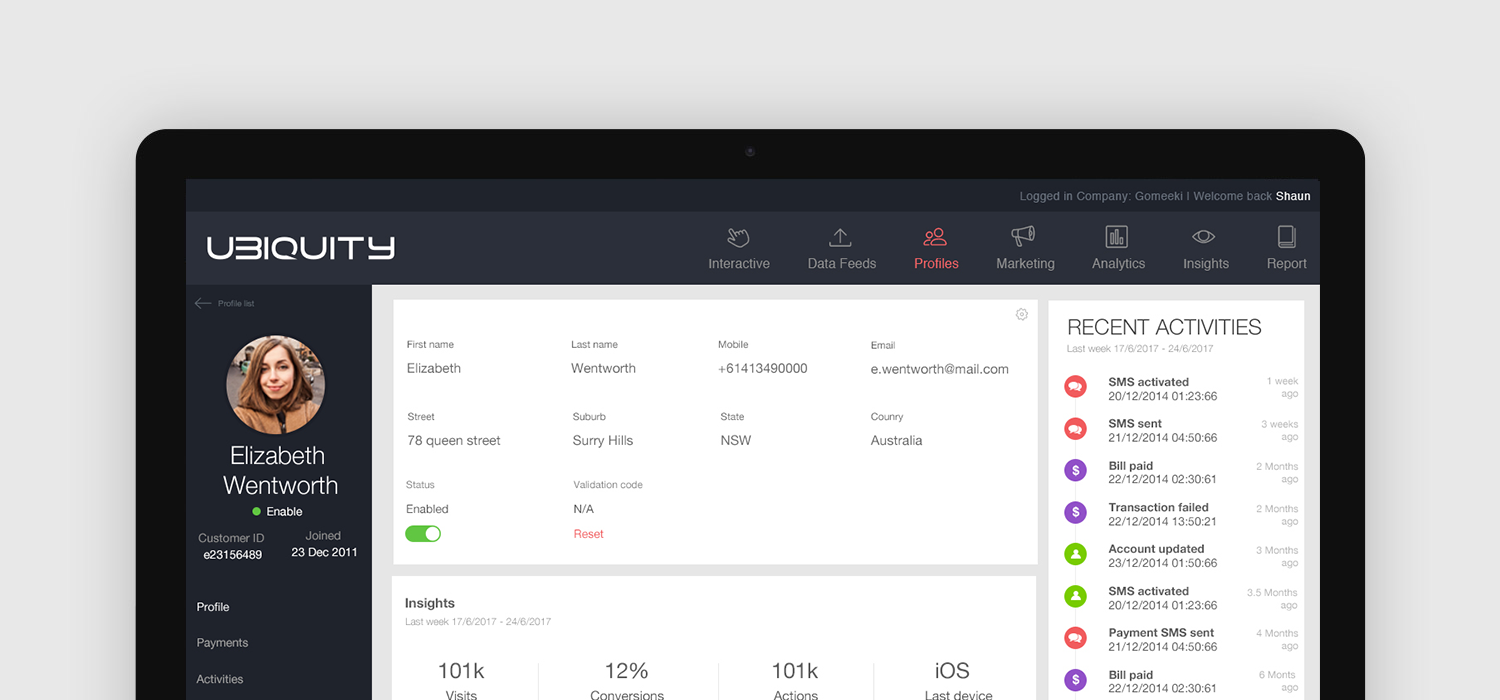Open Activities in the sidebar
The width and height of the screenshot is (1500, 700).
coord(220,679)
